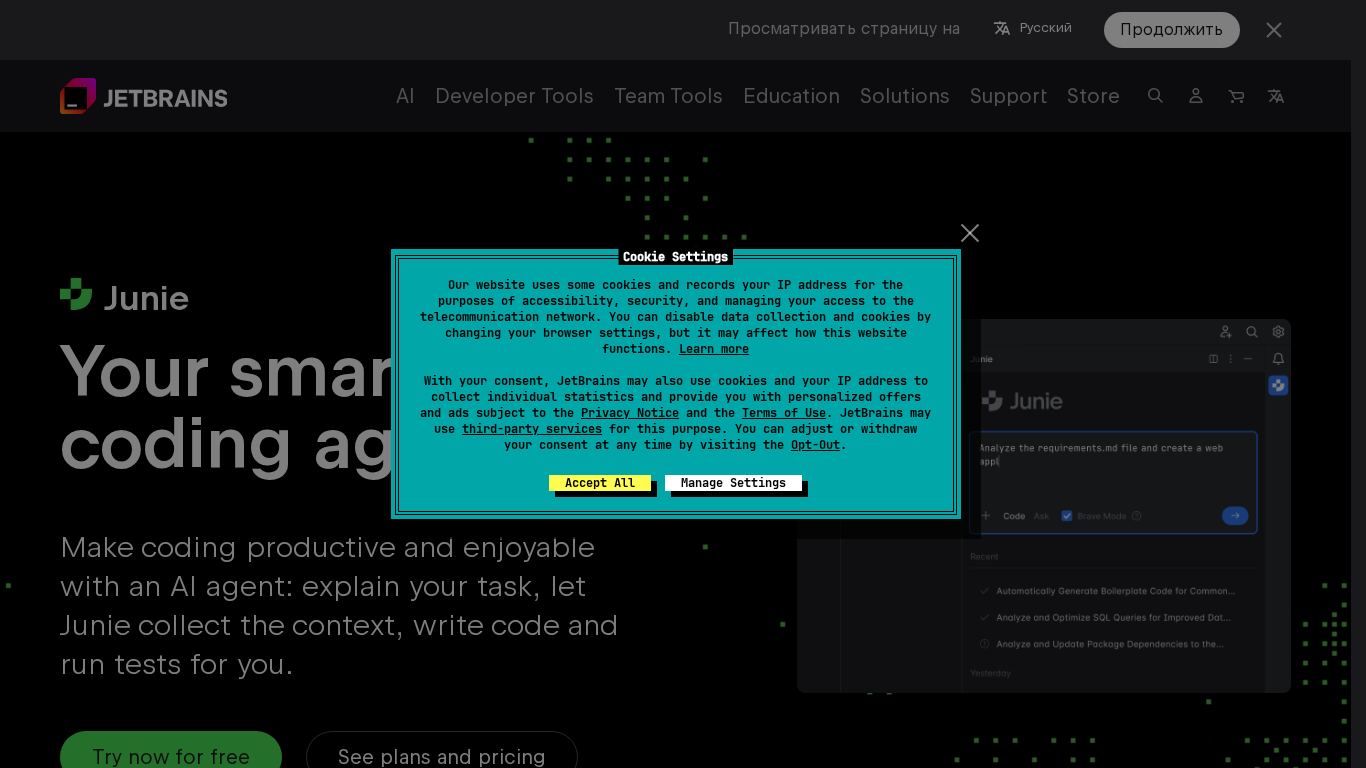
Task: Click the Cookie Settings dialog title
Action: click(675, 257)
